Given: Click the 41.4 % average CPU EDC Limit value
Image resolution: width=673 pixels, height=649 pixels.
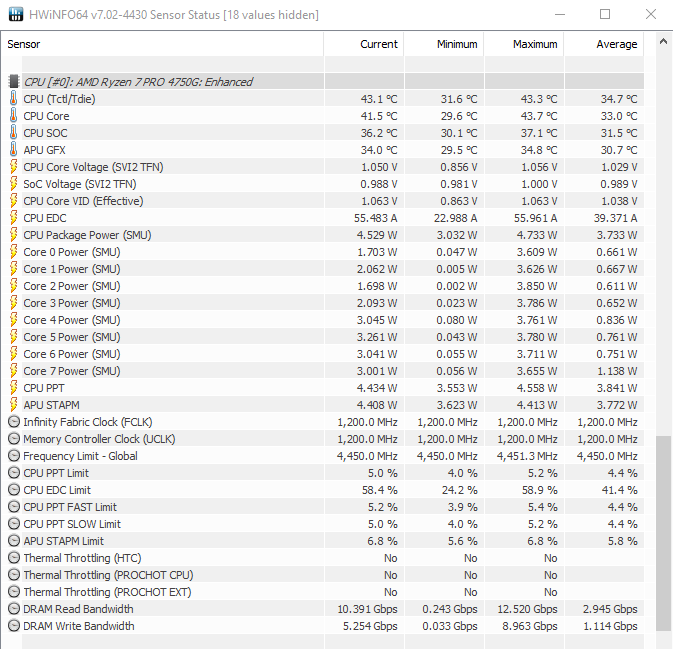Looking at the screenshot, I should pyautogui.click(x=622, y=490).
